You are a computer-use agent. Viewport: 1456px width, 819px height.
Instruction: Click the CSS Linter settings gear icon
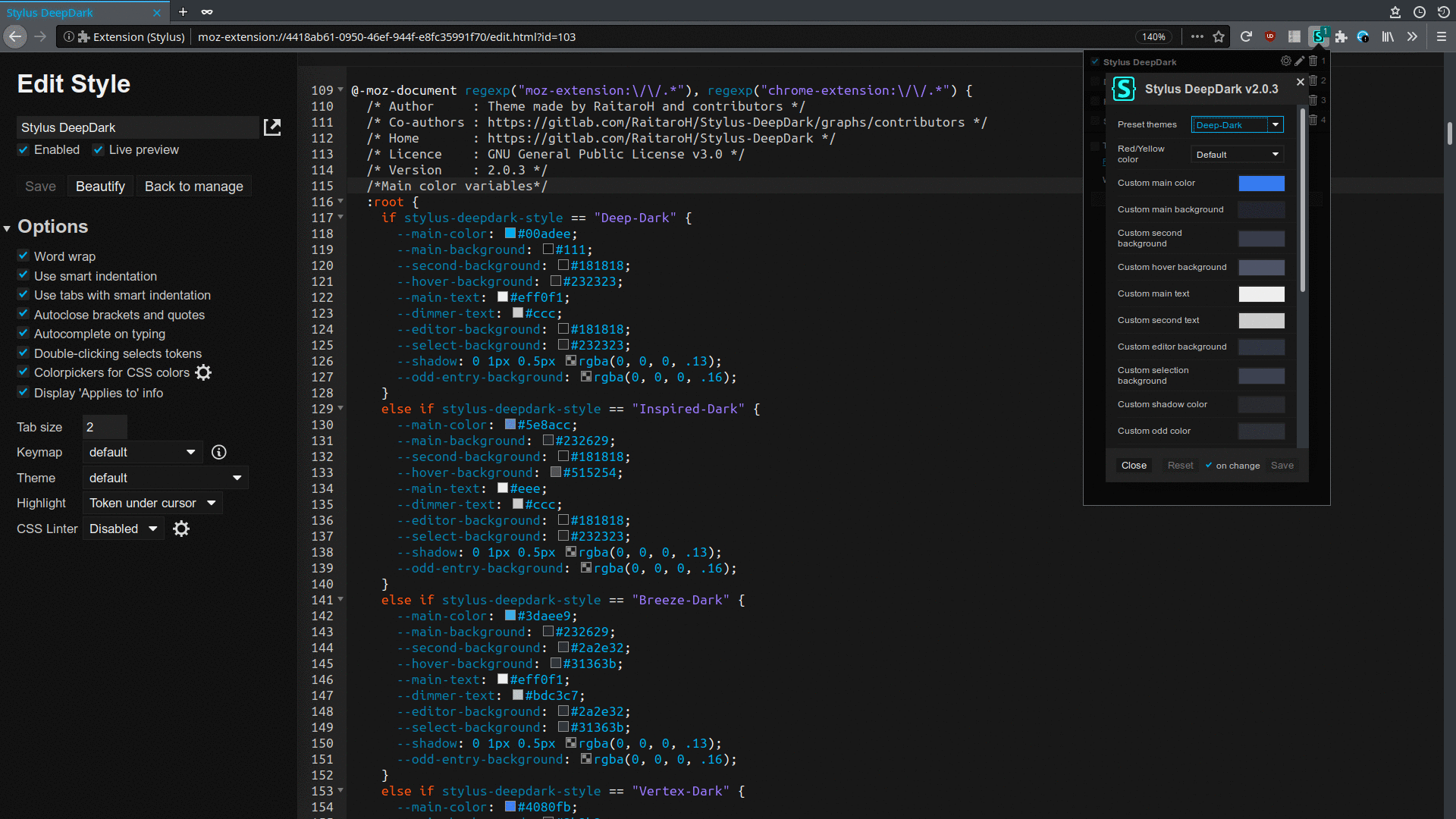point(181,528)
